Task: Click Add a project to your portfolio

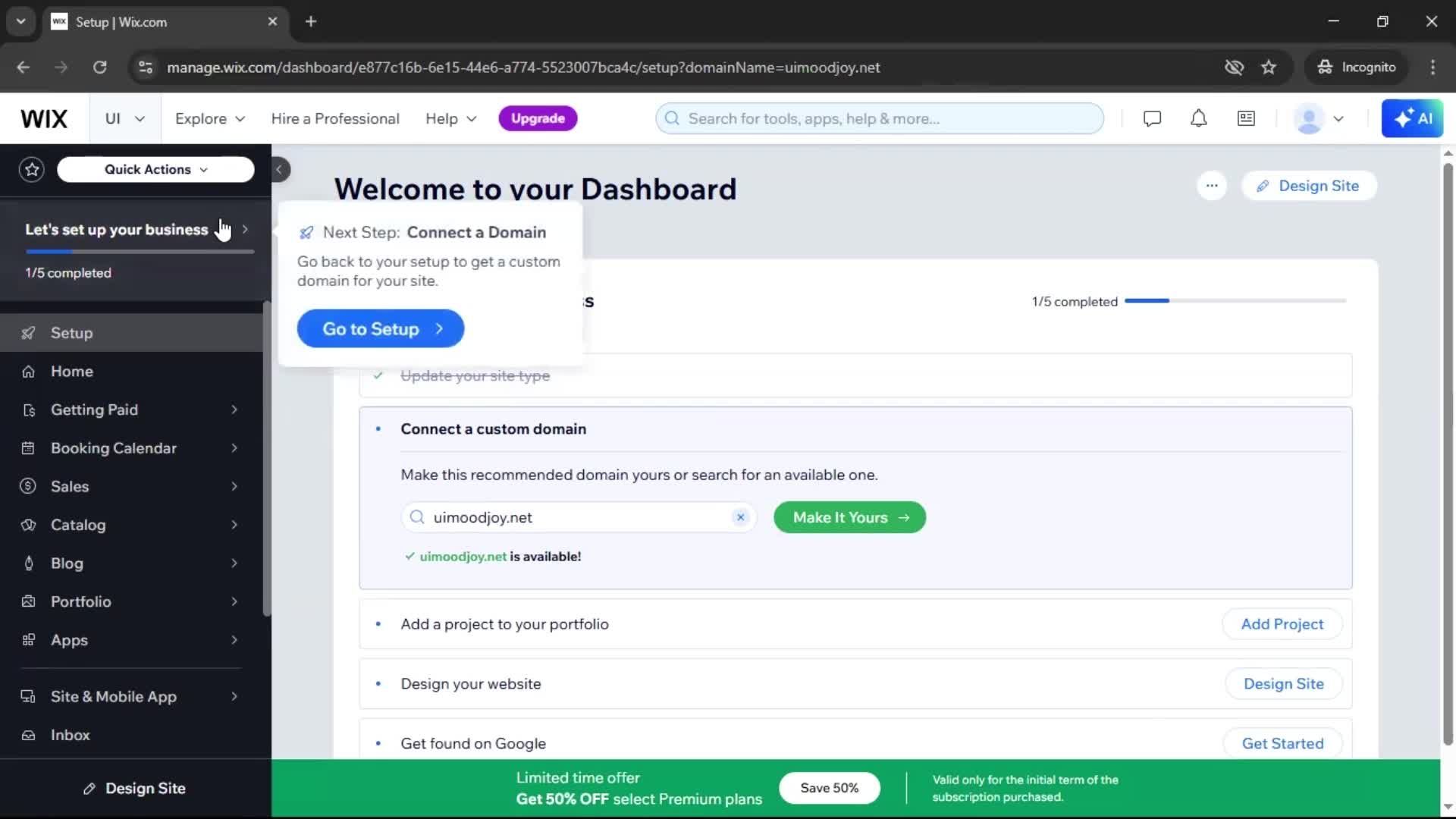Action: [504, 624]
